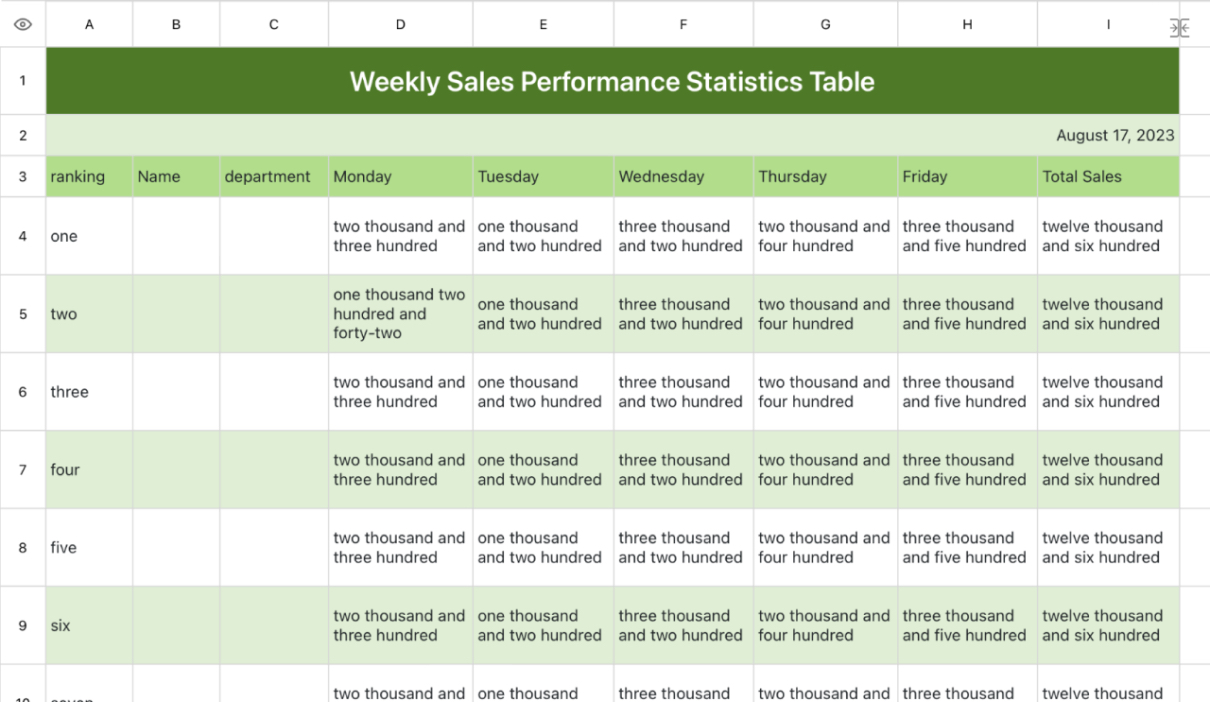1210x702 pixels.
Task: Click Wednesday value in row 6
Action: tap(683, 392)
